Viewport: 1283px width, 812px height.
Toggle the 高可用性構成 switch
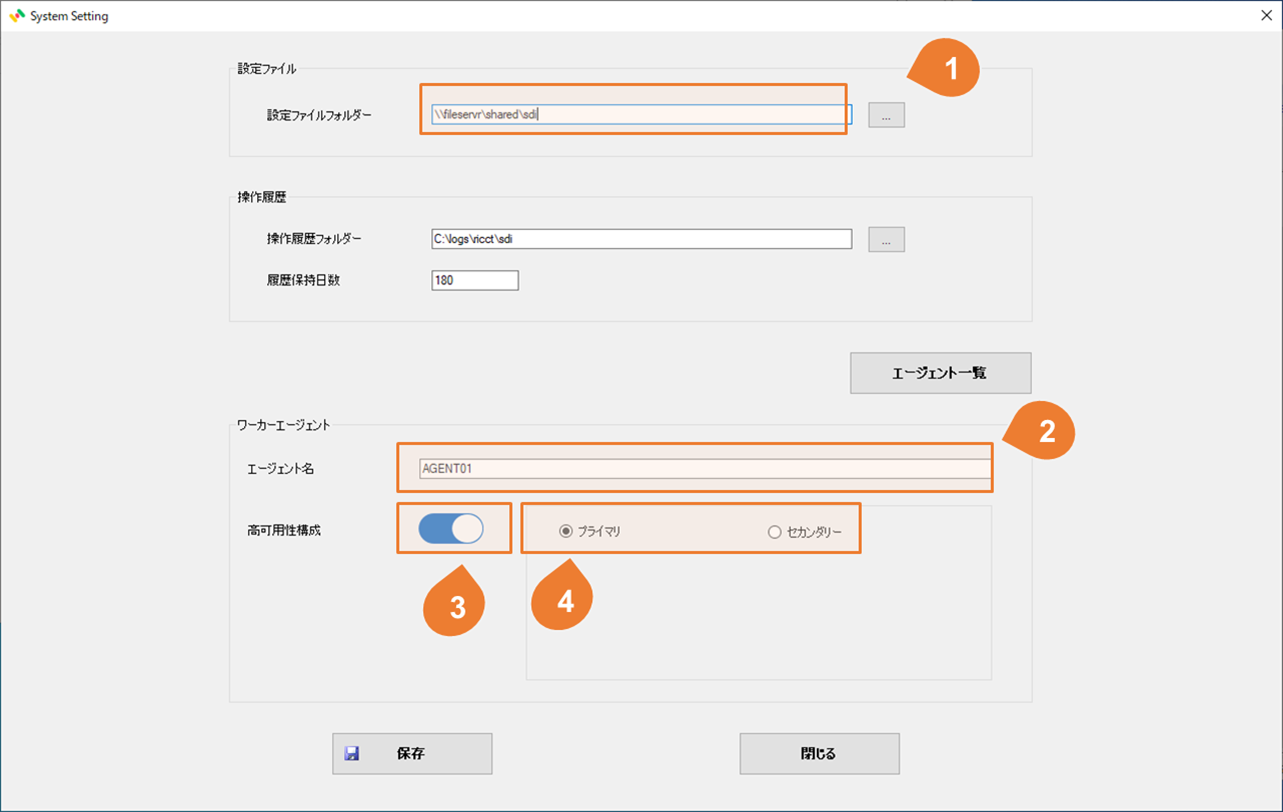[x=451, y=530]
